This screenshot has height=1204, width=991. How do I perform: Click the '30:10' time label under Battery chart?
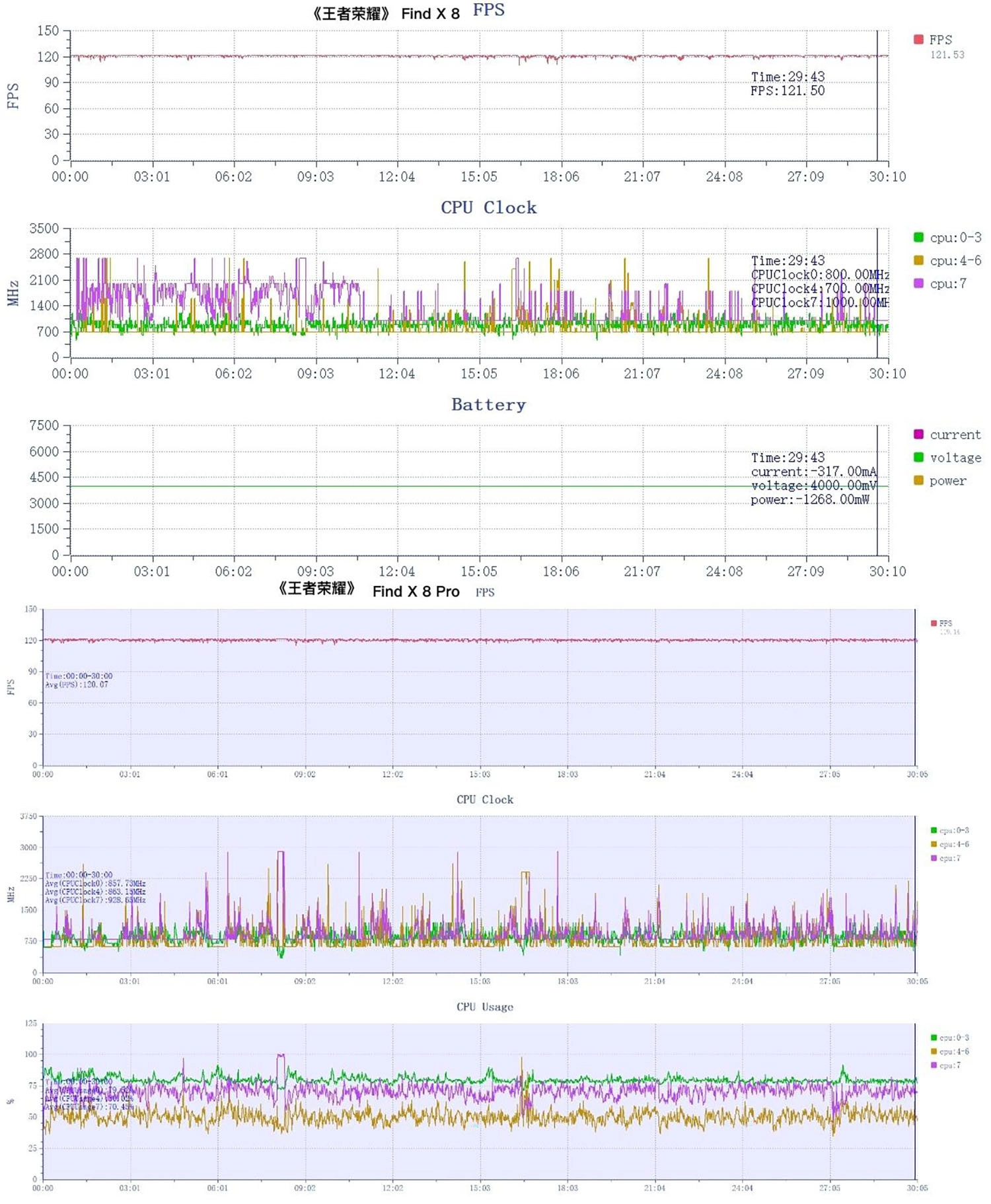pyautogui.click(x=887, y=571)
